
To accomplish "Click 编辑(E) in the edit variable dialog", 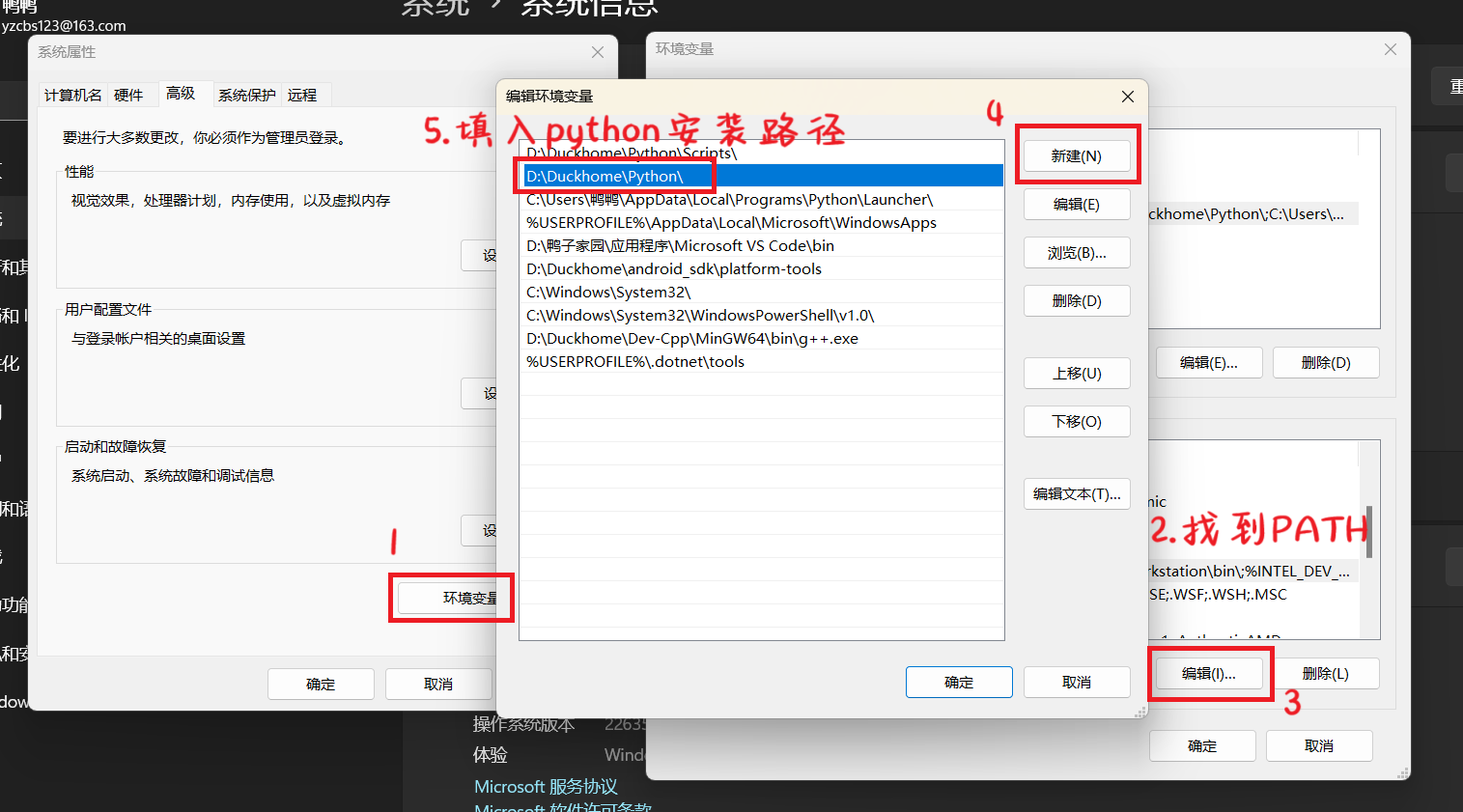I will [1077, 205].
